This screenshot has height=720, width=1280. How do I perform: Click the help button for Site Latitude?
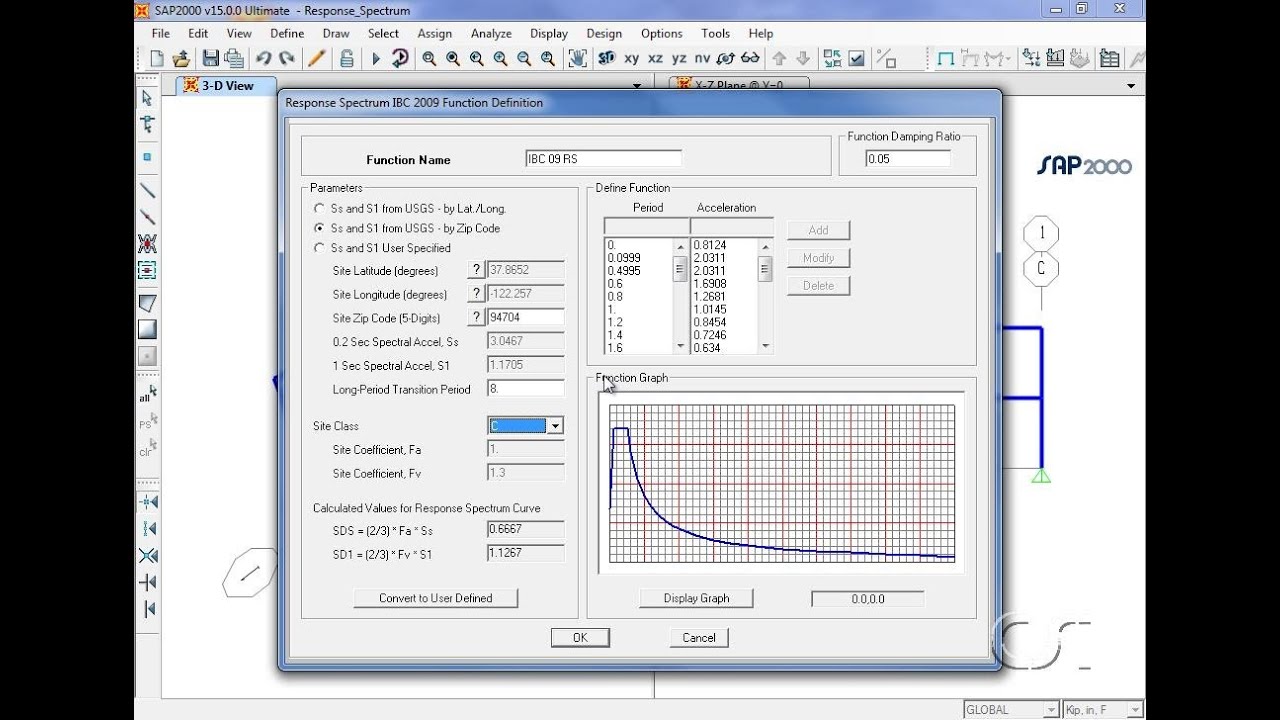(477, 270)
